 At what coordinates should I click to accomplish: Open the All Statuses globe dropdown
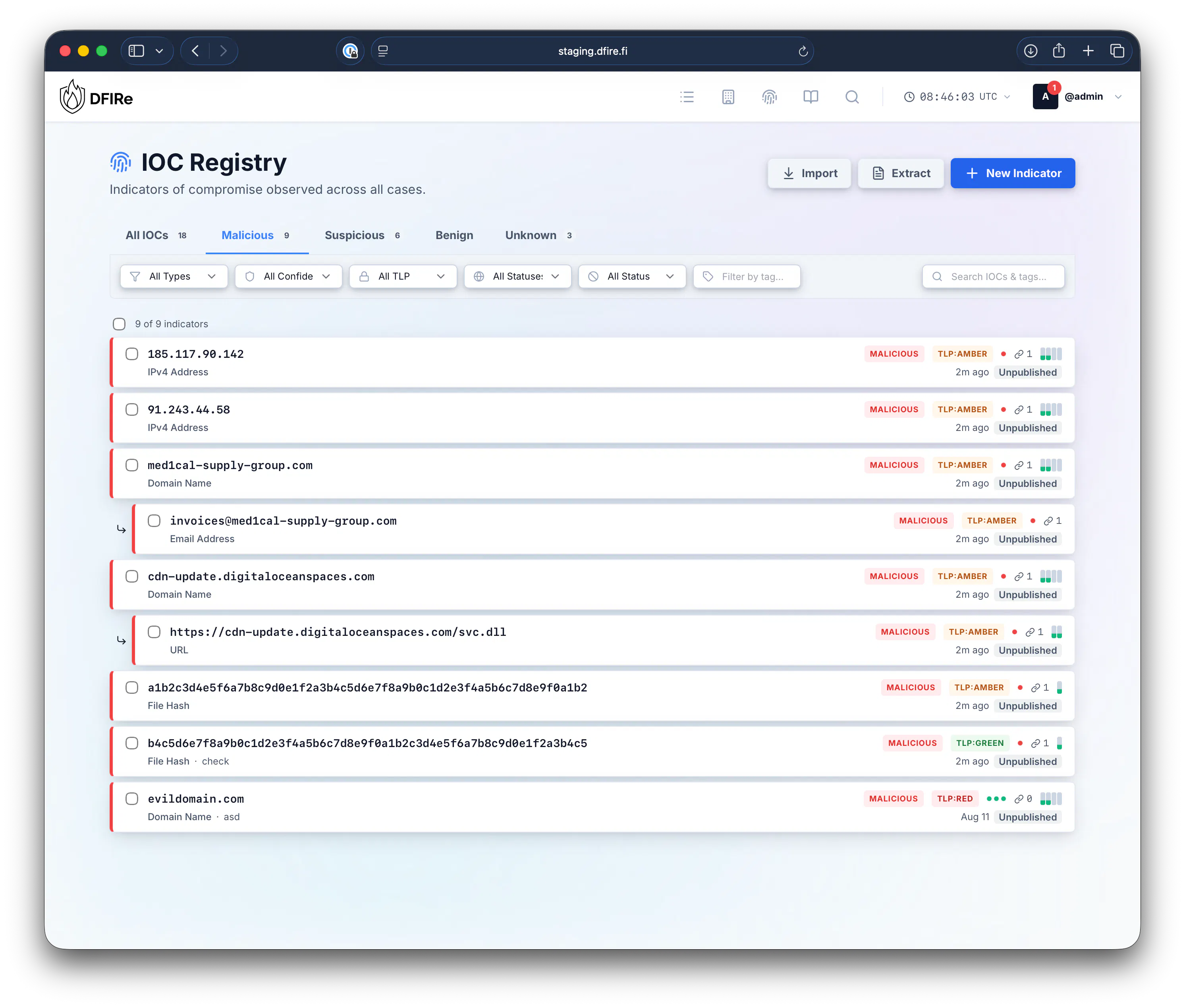517,276
